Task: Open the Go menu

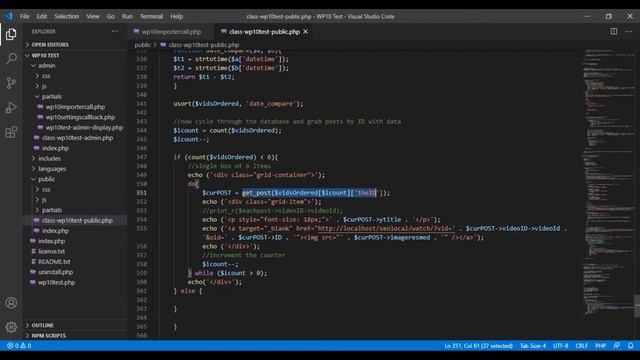Action: tap(111, 16)
